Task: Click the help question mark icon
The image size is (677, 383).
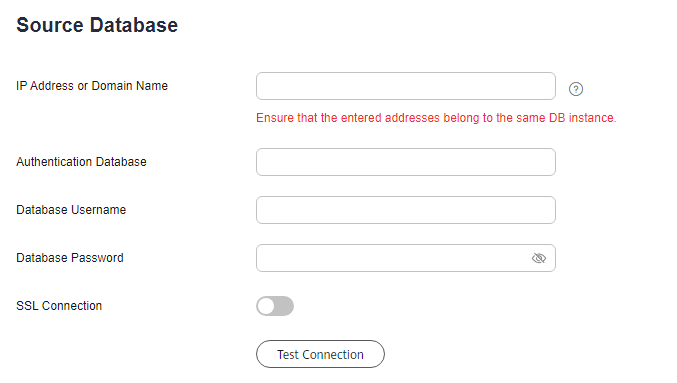Action: coord(576,89)
